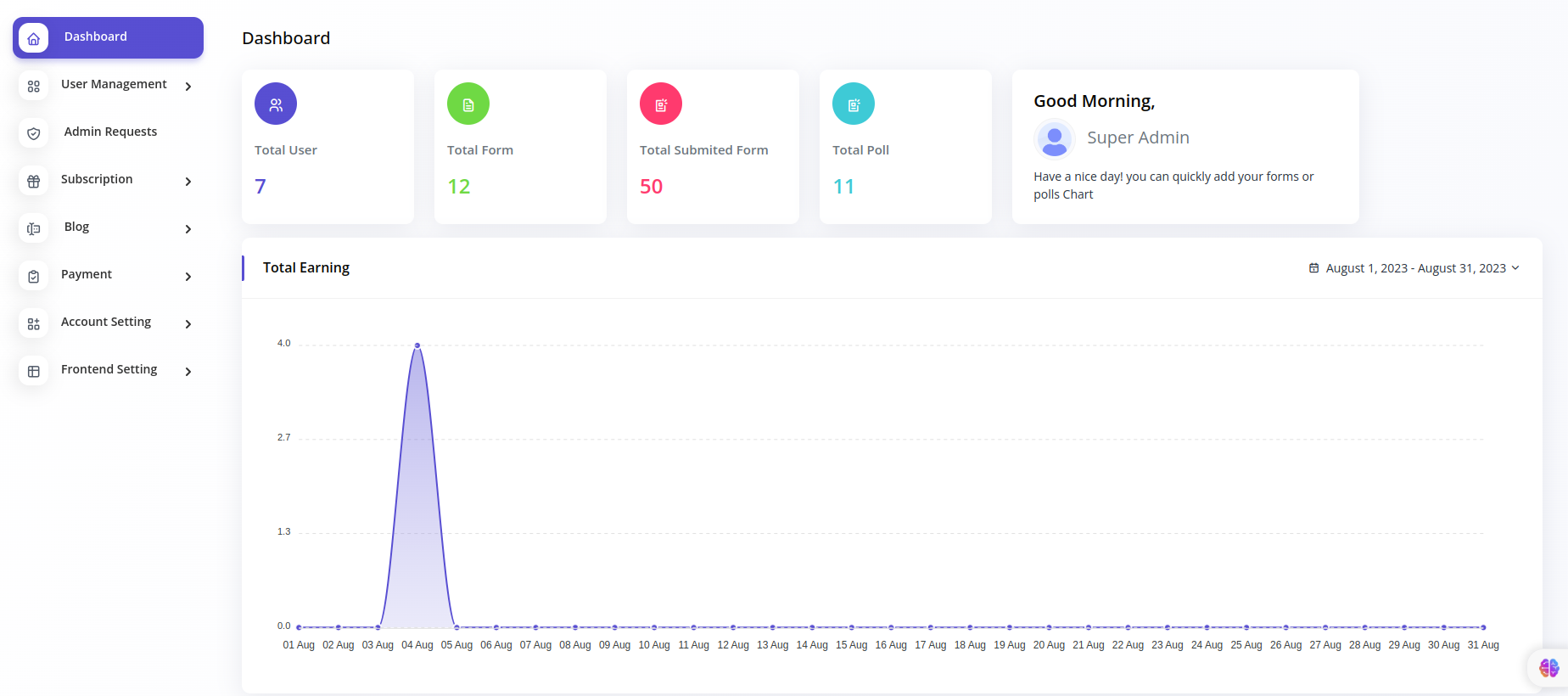The height and width of the screenshot is (696, 1568).
Task: Open the Payment menu item
Action: pyautogui.click(x=108, y=275)
